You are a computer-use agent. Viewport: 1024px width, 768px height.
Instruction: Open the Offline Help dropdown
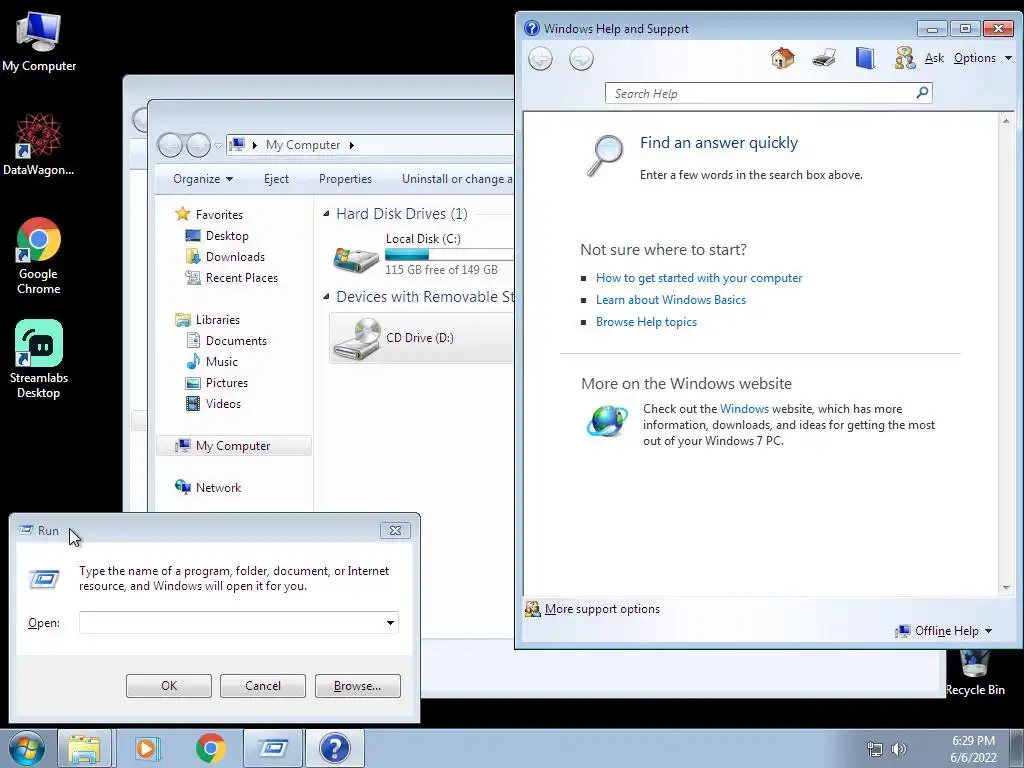click(x=945, y=631)
